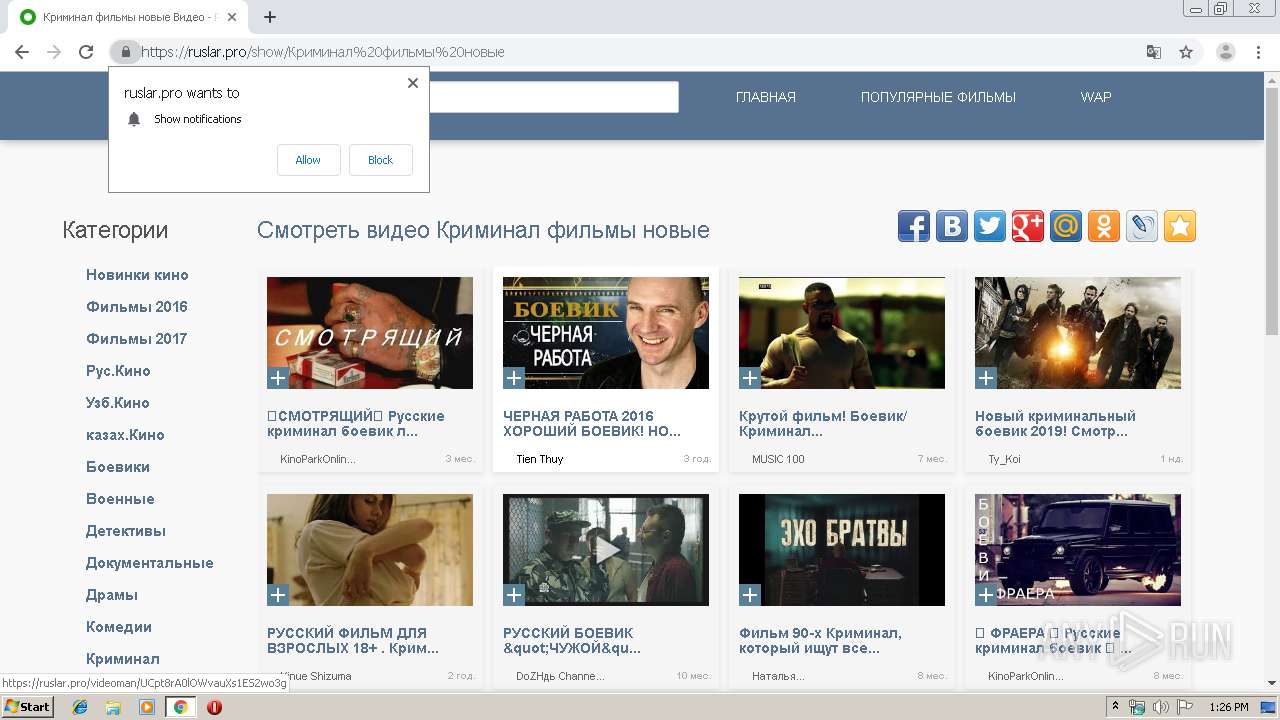The height and width of the screenshot is (720, 1280).
Task: Add ЧЕРНАЯ РАБОТА video with plus icon
Action: click(x=514, y=378)
